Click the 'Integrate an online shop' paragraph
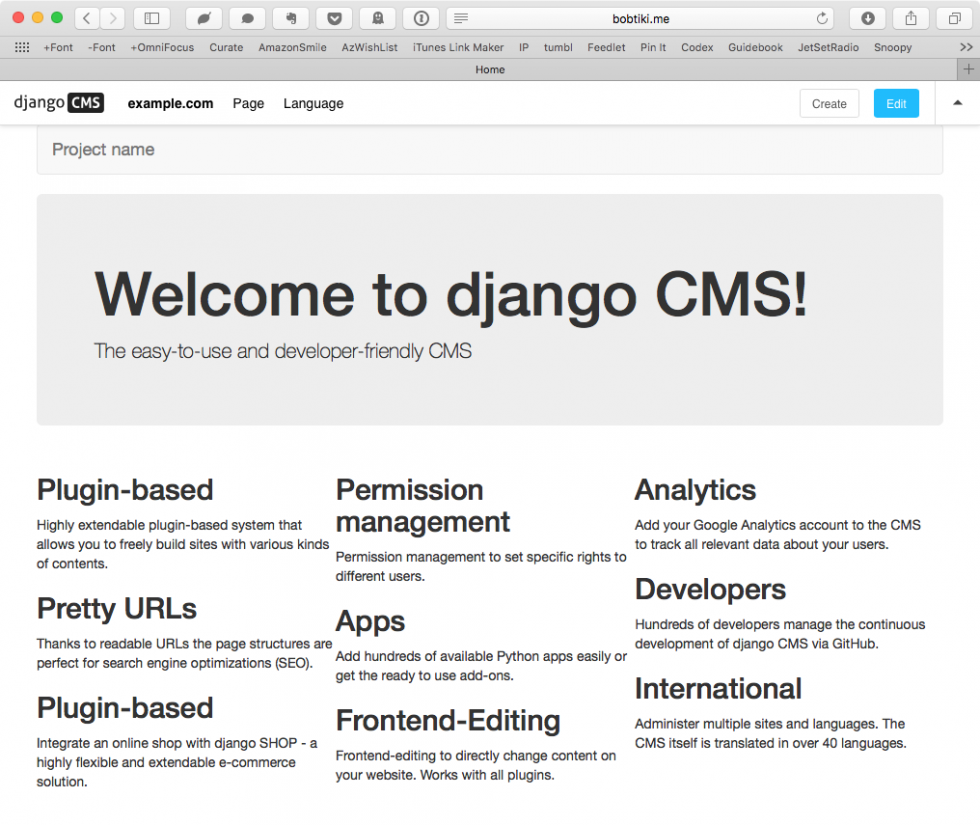This screenshot has height=825, width=980. coord(177,762)
